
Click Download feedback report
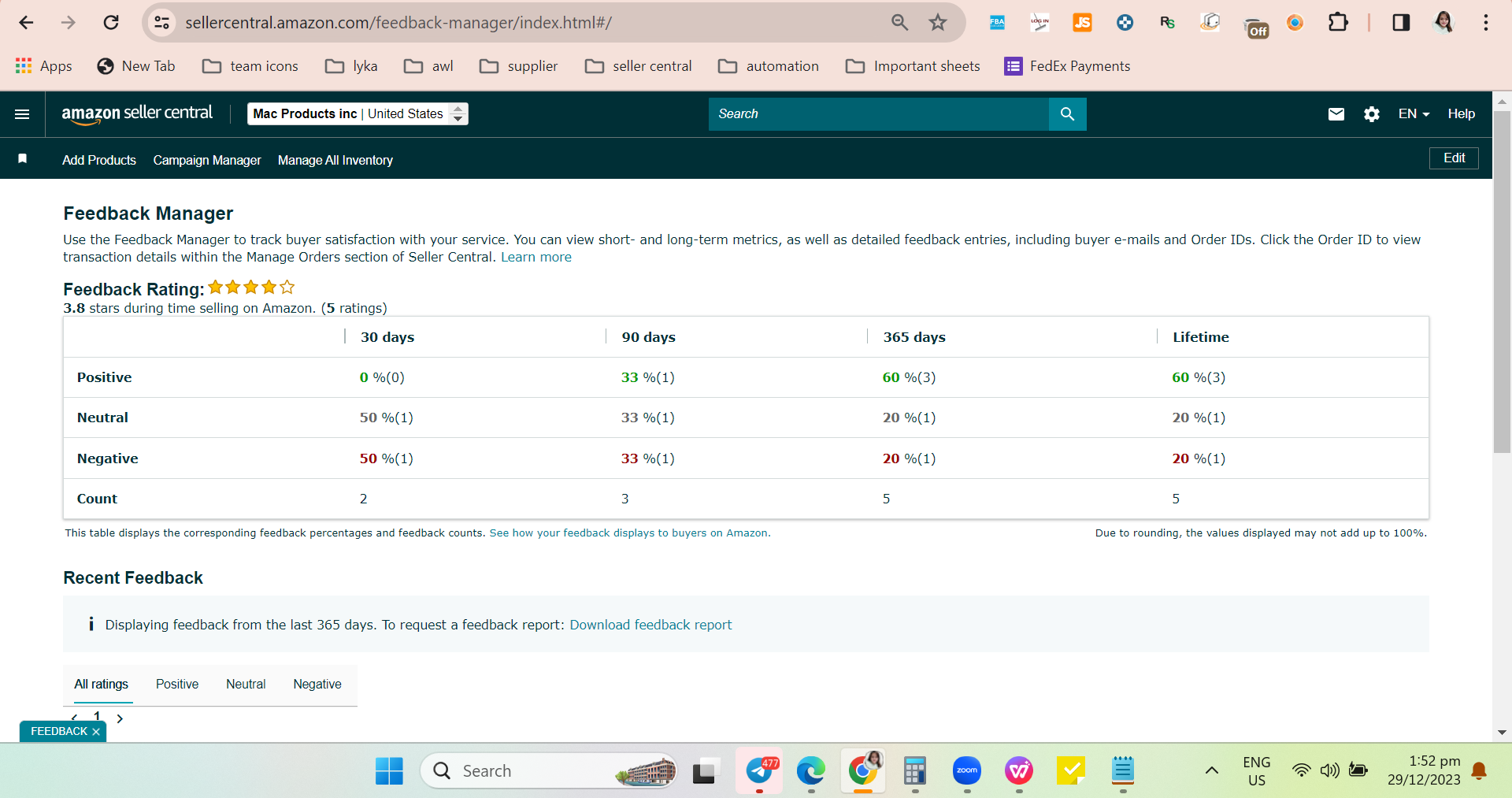click(x=650, y=625)
